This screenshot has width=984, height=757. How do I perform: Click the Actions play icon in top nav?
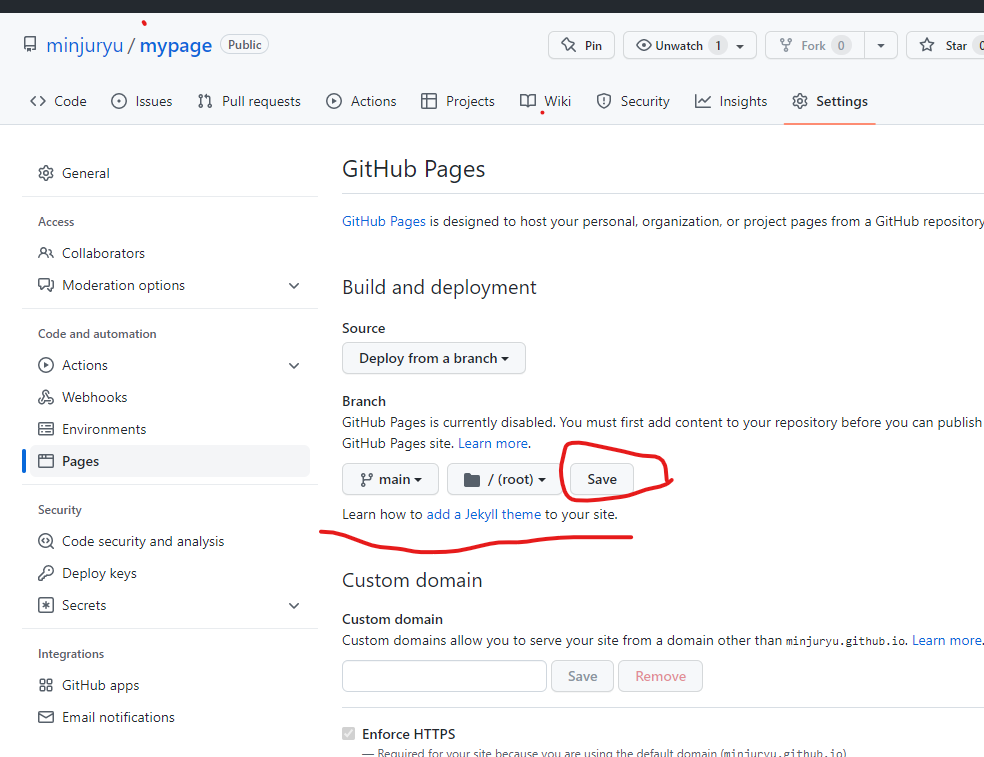[x=334, y=101]
